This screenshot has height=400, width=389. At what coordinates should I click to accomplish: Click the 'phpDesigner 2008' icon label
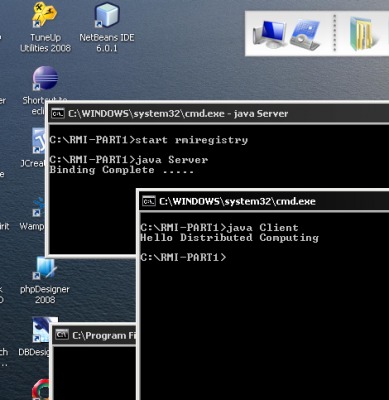pyautogui.click(x=45, y=294)
